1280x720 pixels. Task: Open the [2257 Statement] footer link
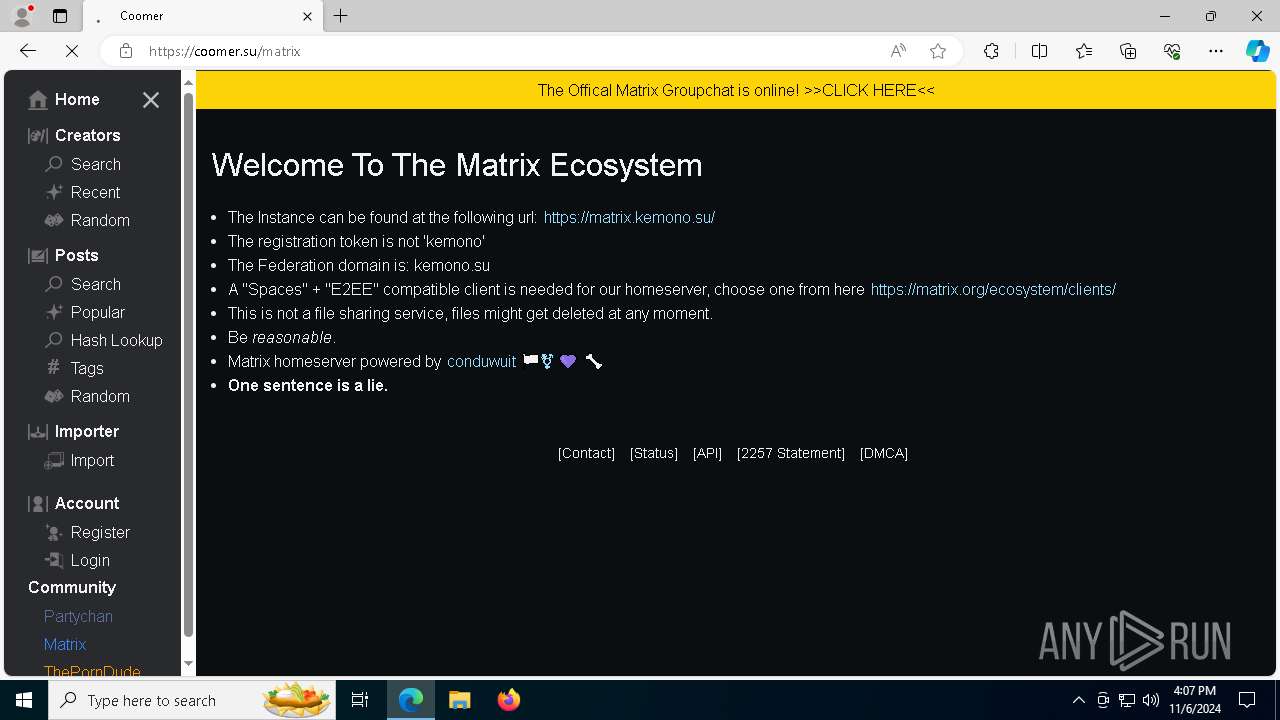pos(791,453)
